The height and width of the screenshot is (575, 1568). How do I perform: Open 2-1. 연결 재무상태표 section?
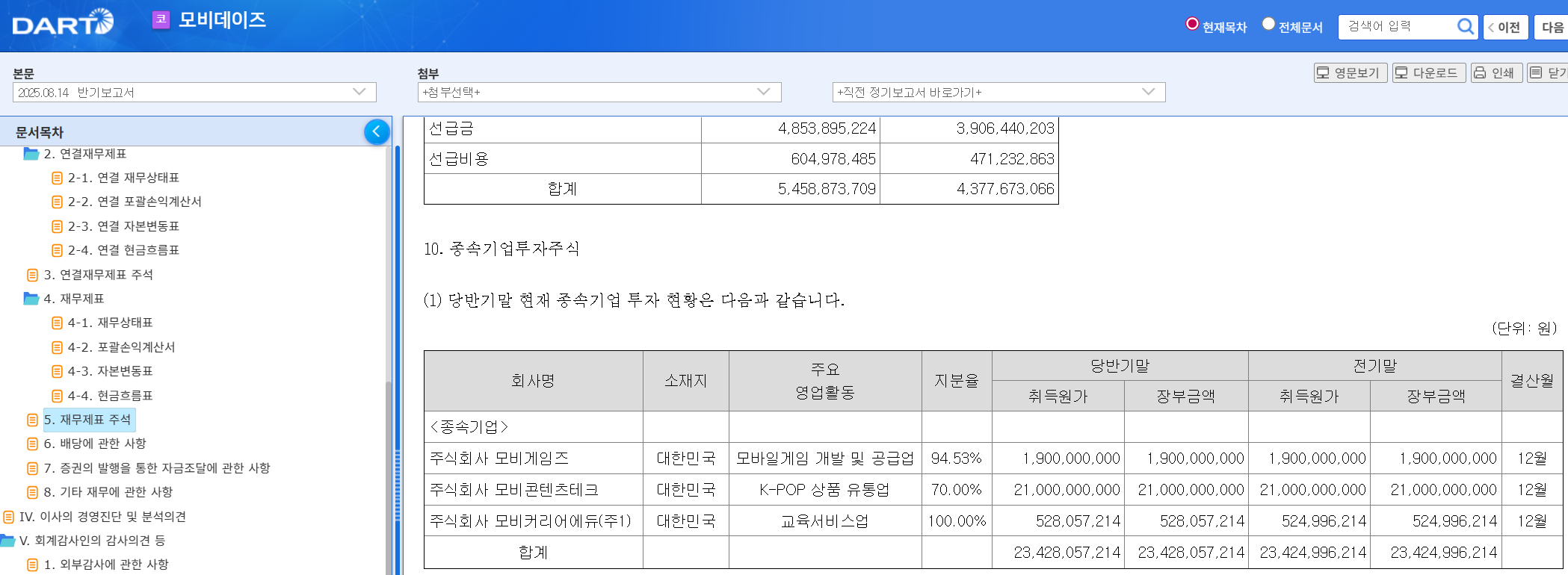click(x=123, y=178)
